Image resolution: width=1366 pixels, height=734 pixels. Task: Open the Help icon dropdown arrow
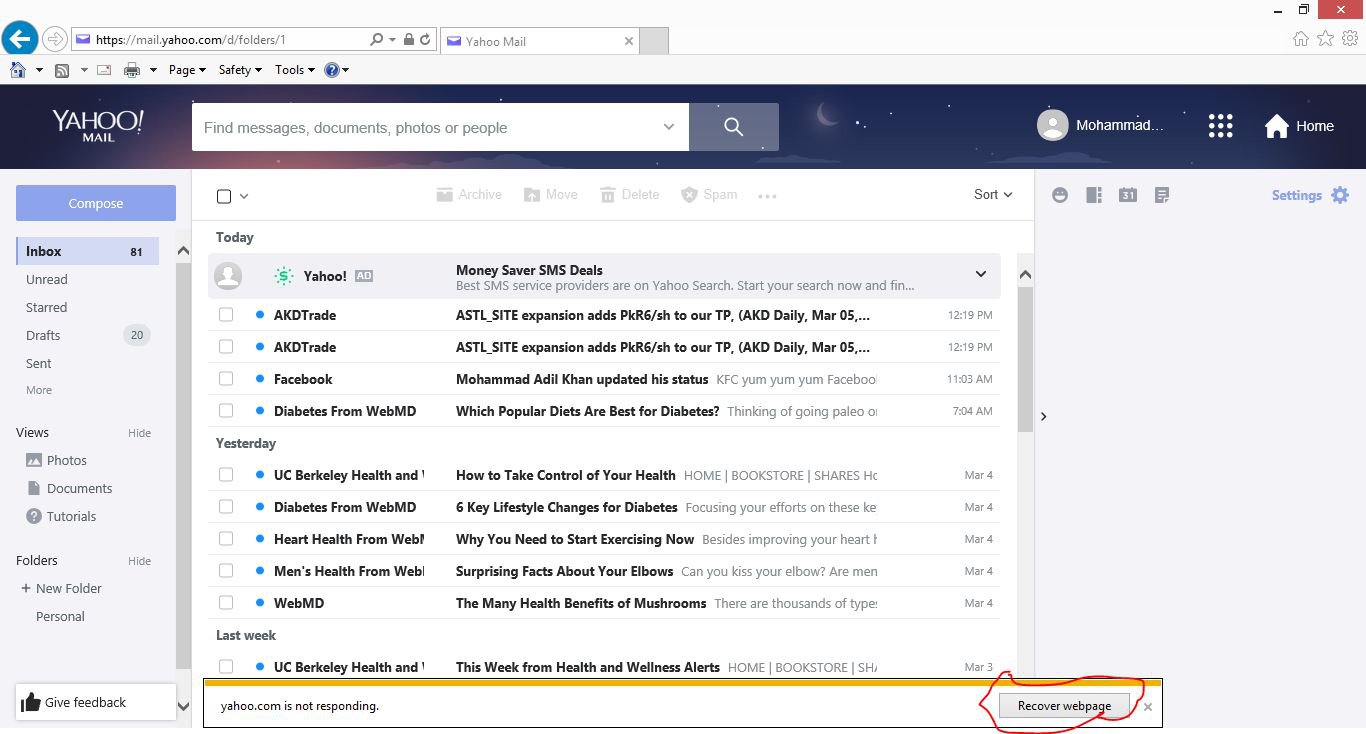tap(346, 70)
